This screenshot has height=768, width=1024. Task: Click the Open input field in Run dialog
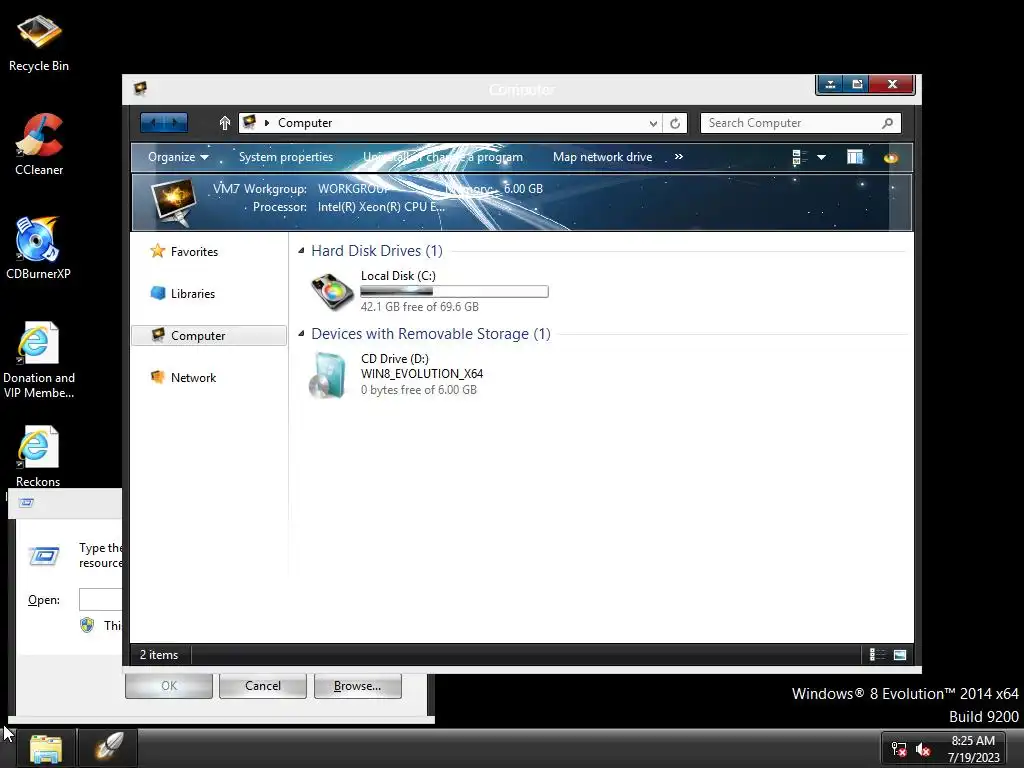[x=101, y=600]
